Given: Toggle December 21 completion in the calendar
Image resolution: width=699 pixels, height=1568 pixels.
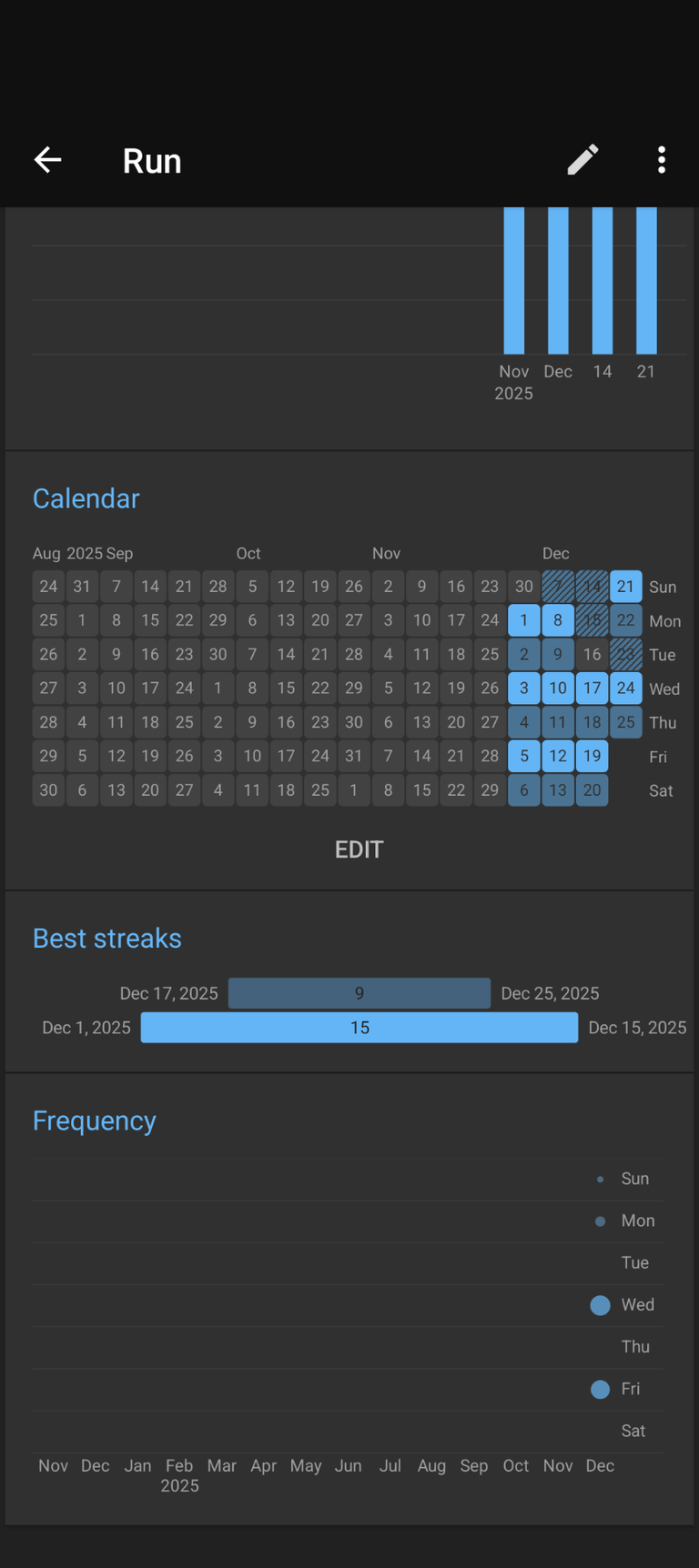Looking at the screenshot, I should (625, 587).
